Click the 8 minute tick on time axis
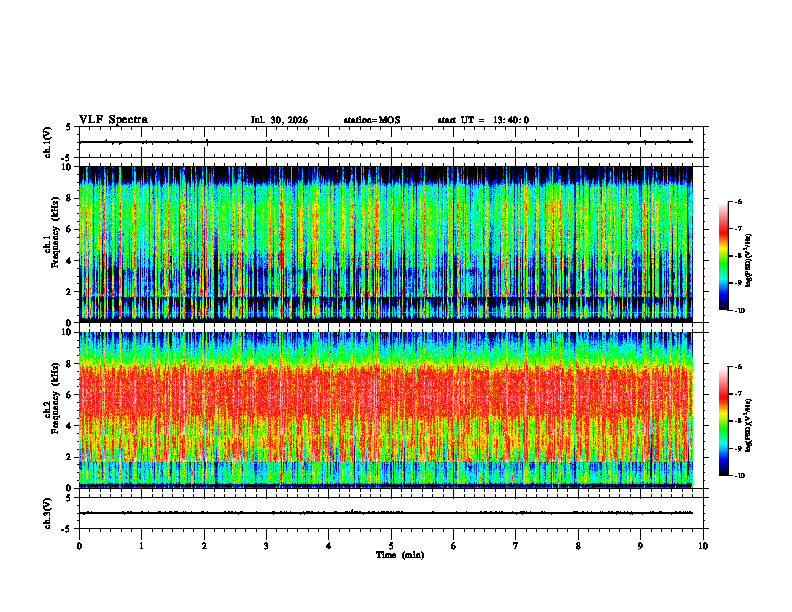This screenshot has width=792, height=612. (578, 546)
